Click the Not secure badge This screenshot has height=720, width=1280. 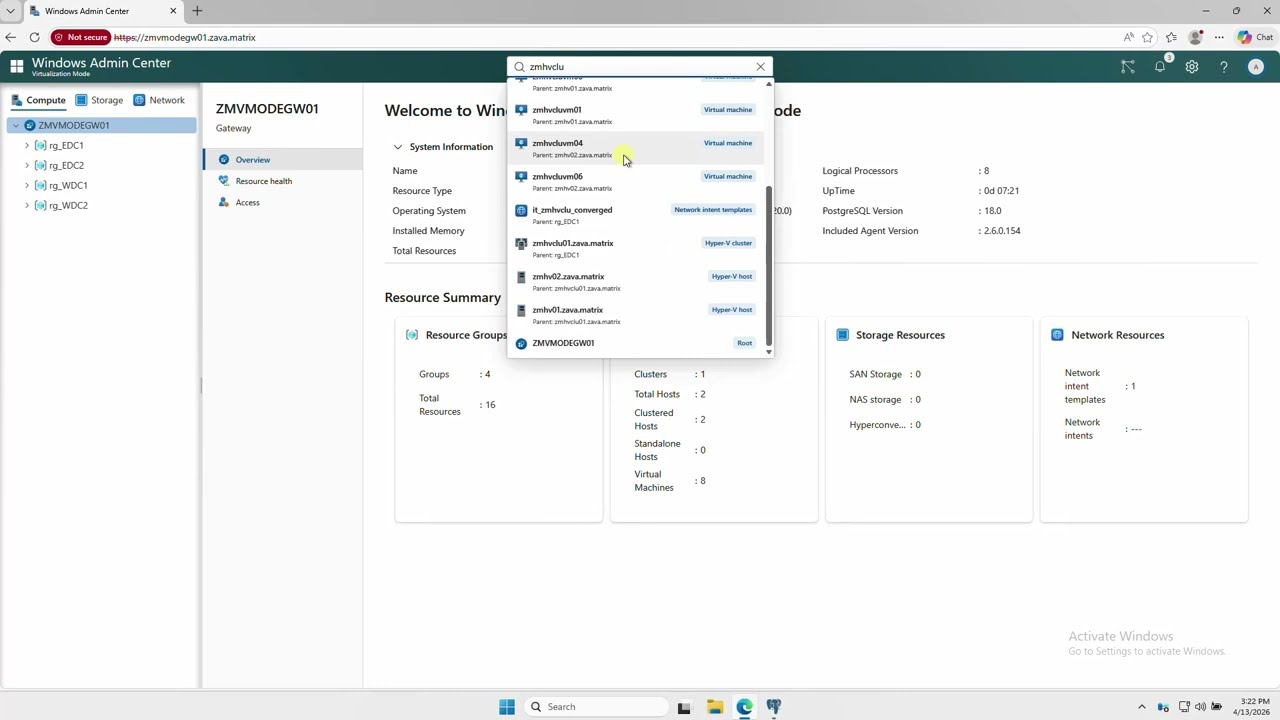click(80, 37)
